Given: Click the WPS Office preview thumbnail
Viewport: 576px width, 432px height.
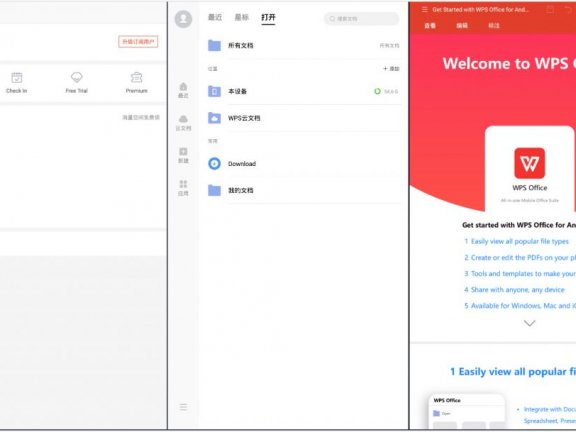Looking at the screenshot, I should coord(467,411).
